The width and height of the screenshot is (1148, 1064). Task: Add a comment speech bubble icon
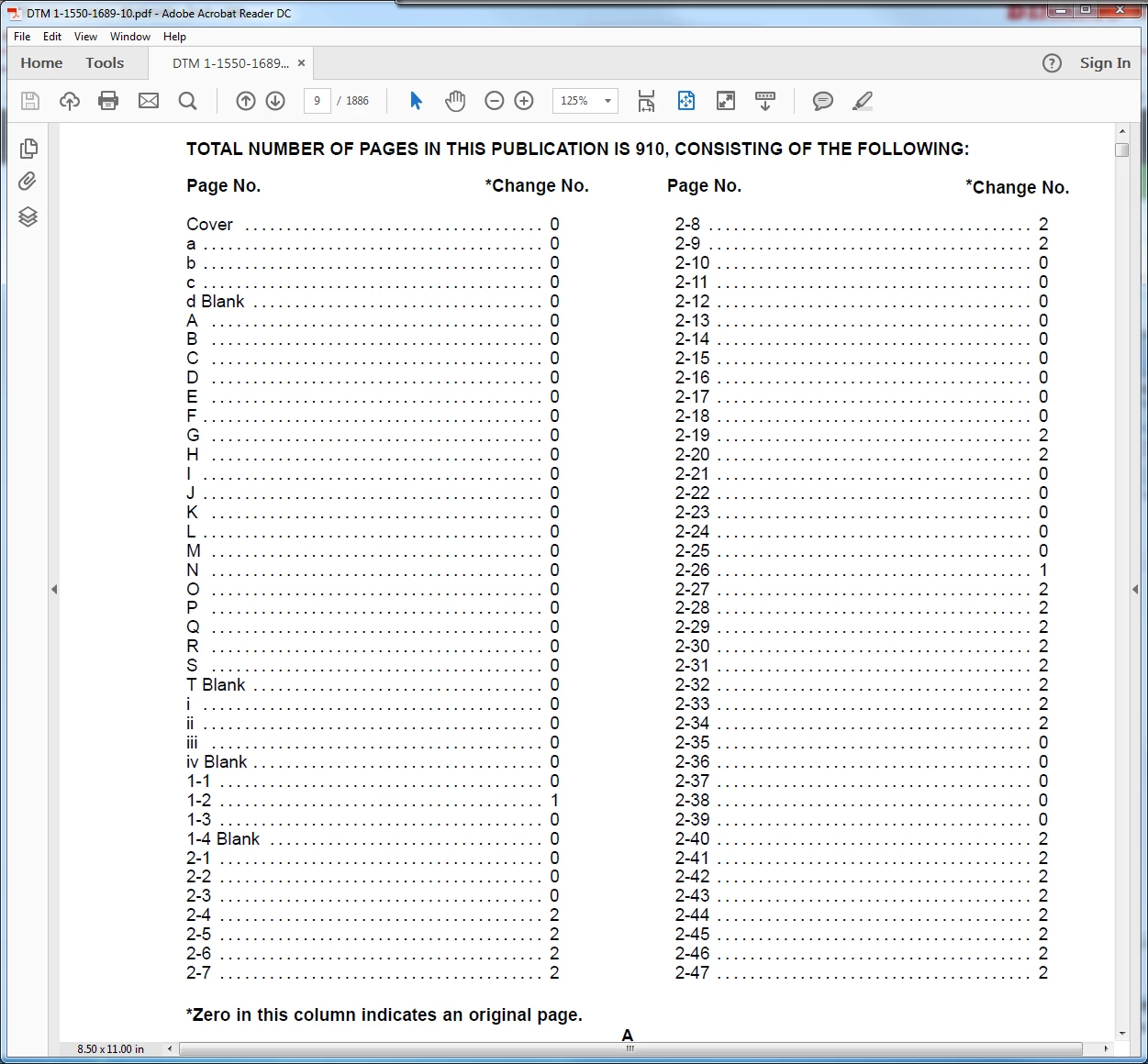click(x=823, y=101)
